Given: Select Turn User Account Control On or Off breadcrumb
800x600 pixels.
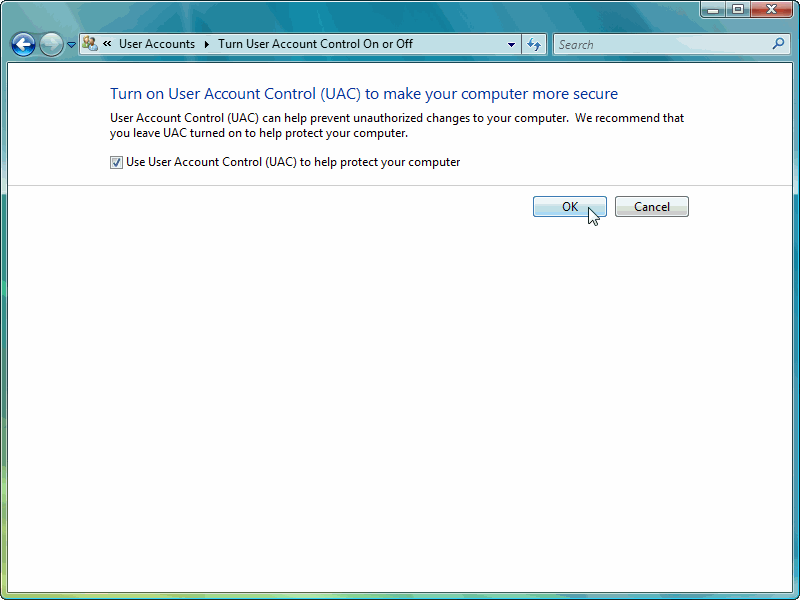Looking at the screenshot, I should coord(315,44).
